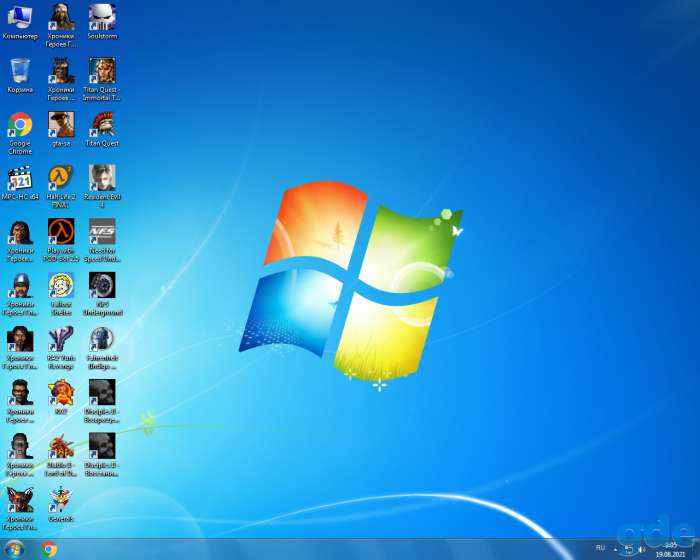
Task: Select the NFS Underground wheel icon
Action: coord(102,294)
